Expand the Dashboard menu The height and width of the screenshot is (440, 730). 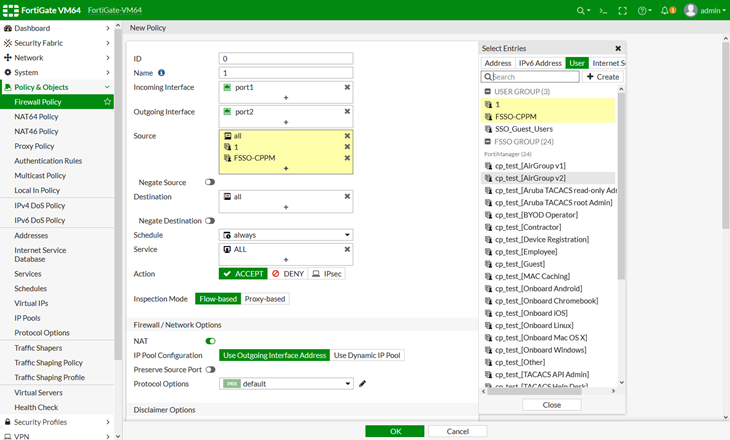pos(108,28)
